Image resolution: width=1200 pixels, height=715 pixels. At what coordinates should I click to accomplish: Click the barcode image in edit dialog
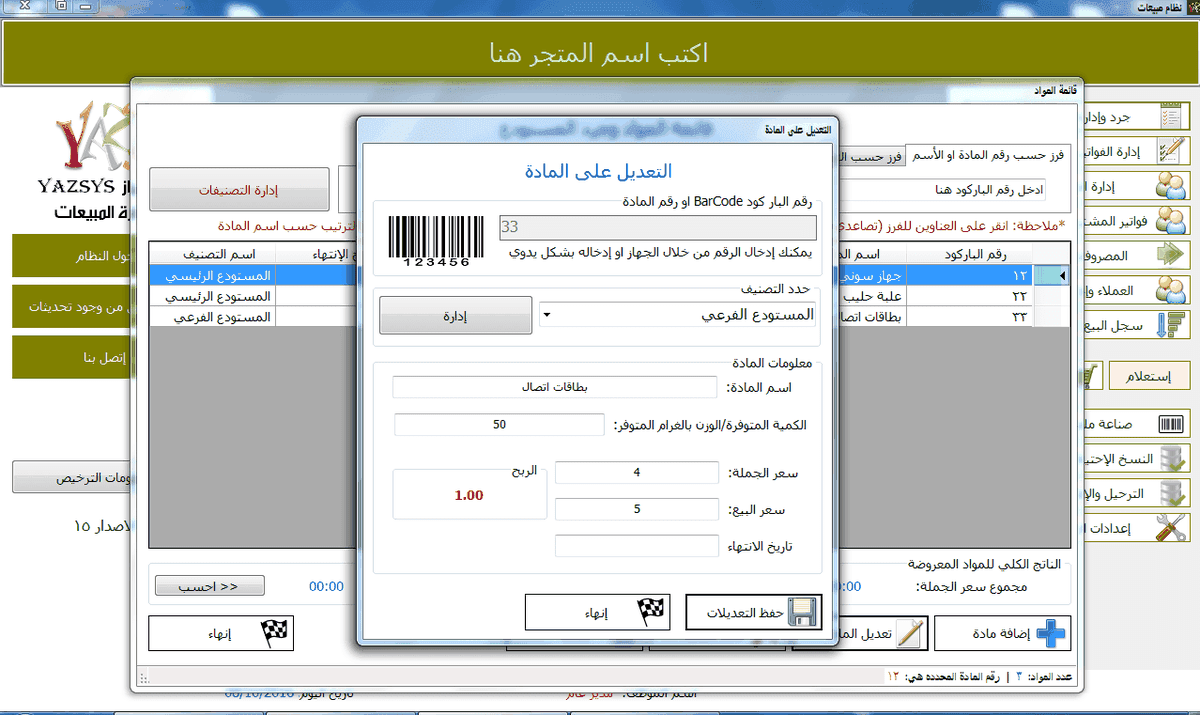click(x=436, y=241)
